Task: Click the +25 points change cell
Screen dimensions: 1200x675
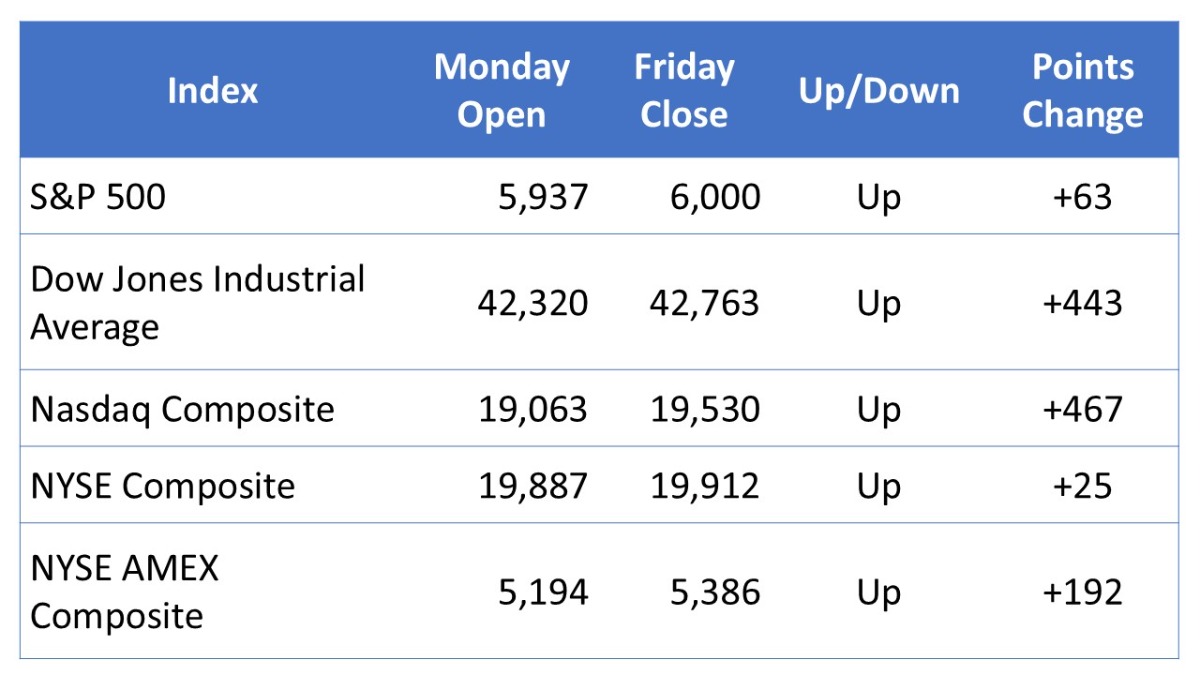Action: (1082, 486)
